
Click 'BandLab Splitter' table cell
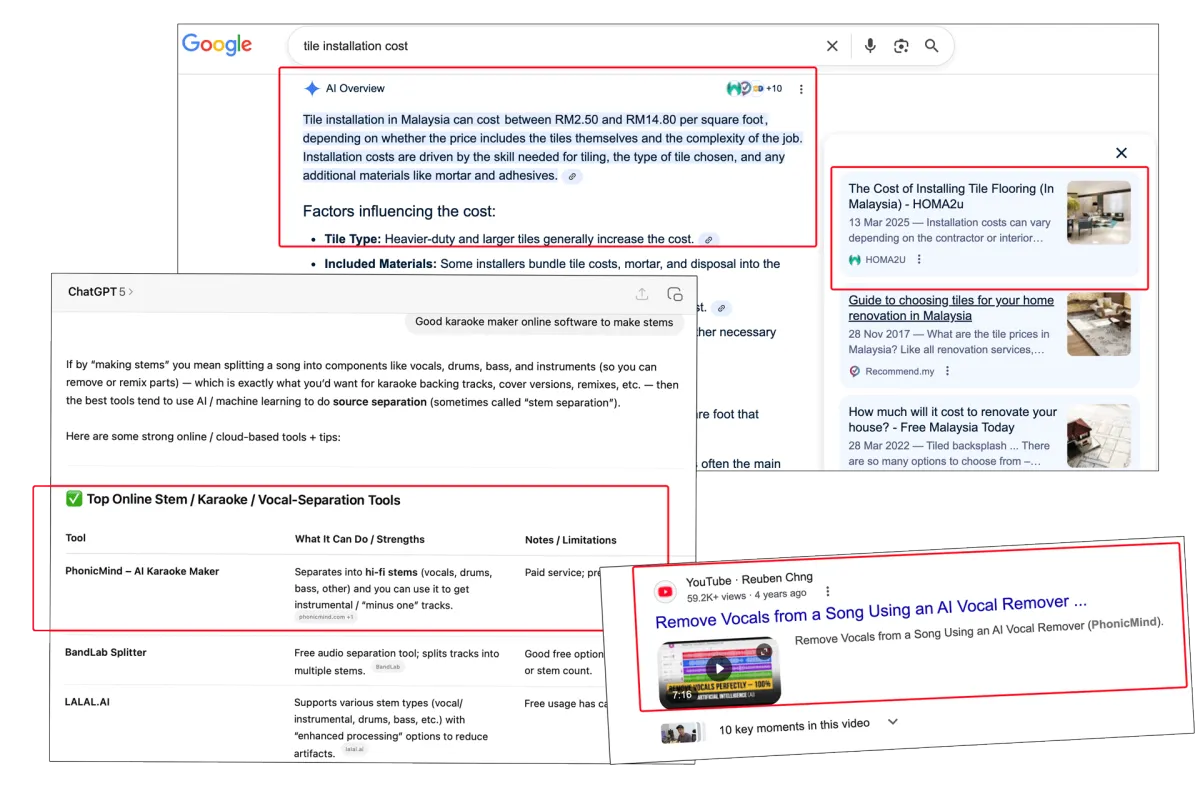click(106, 652)
